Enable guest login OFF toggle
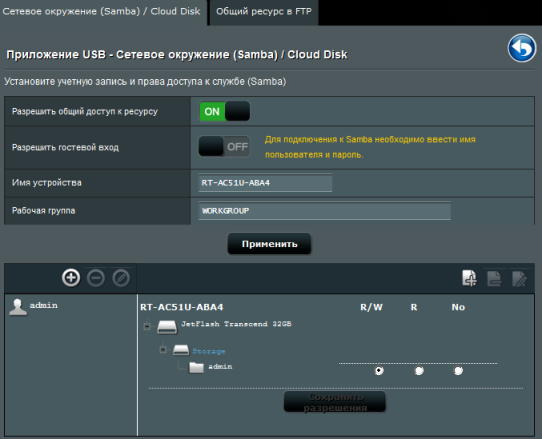The width and height of the screenshot is (542, 439). (225, 147)
